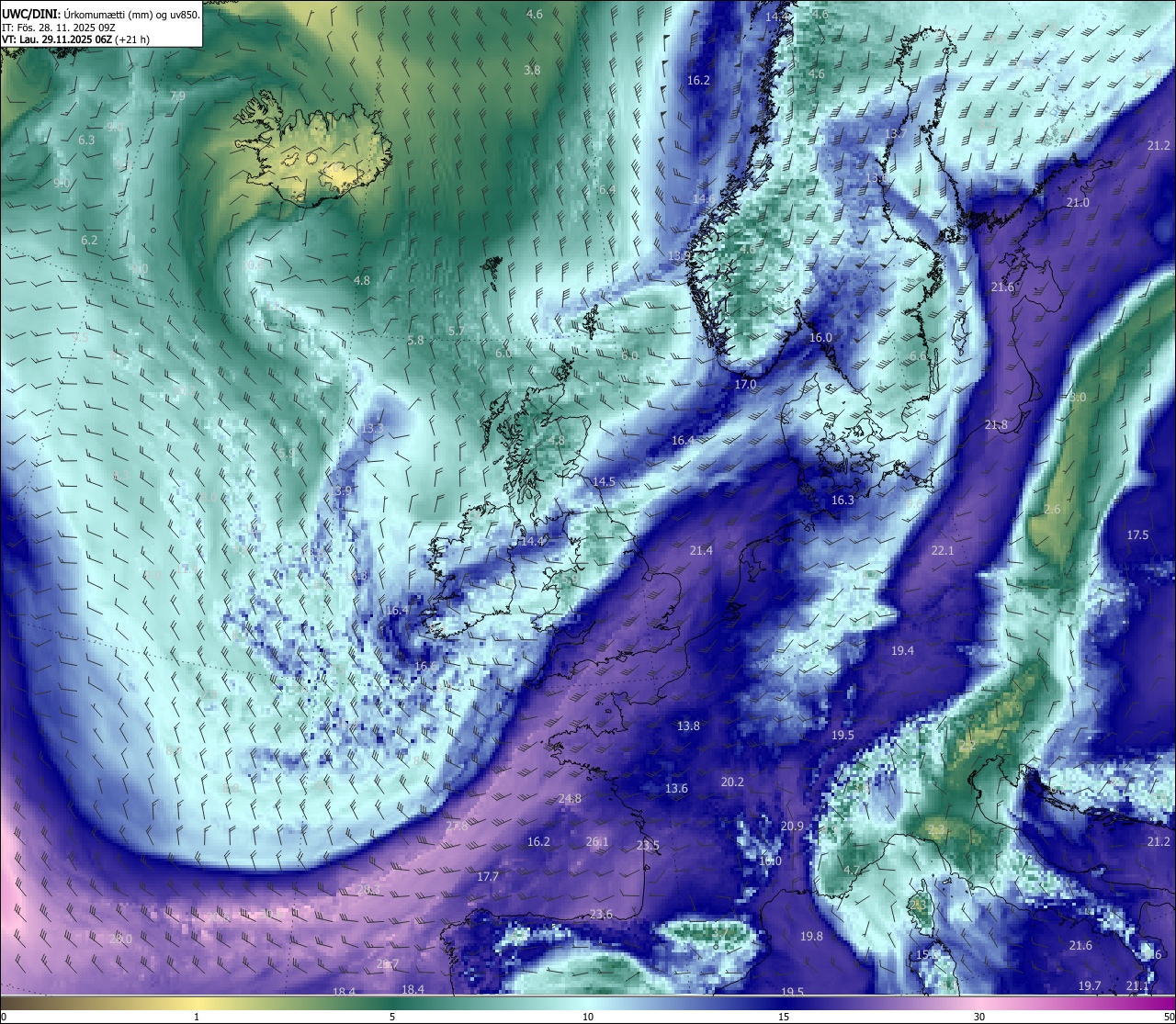Click the 10 tick on the colour scale
Viewport: 1176px width, 1024px height.
click(x=588, y=1017)
